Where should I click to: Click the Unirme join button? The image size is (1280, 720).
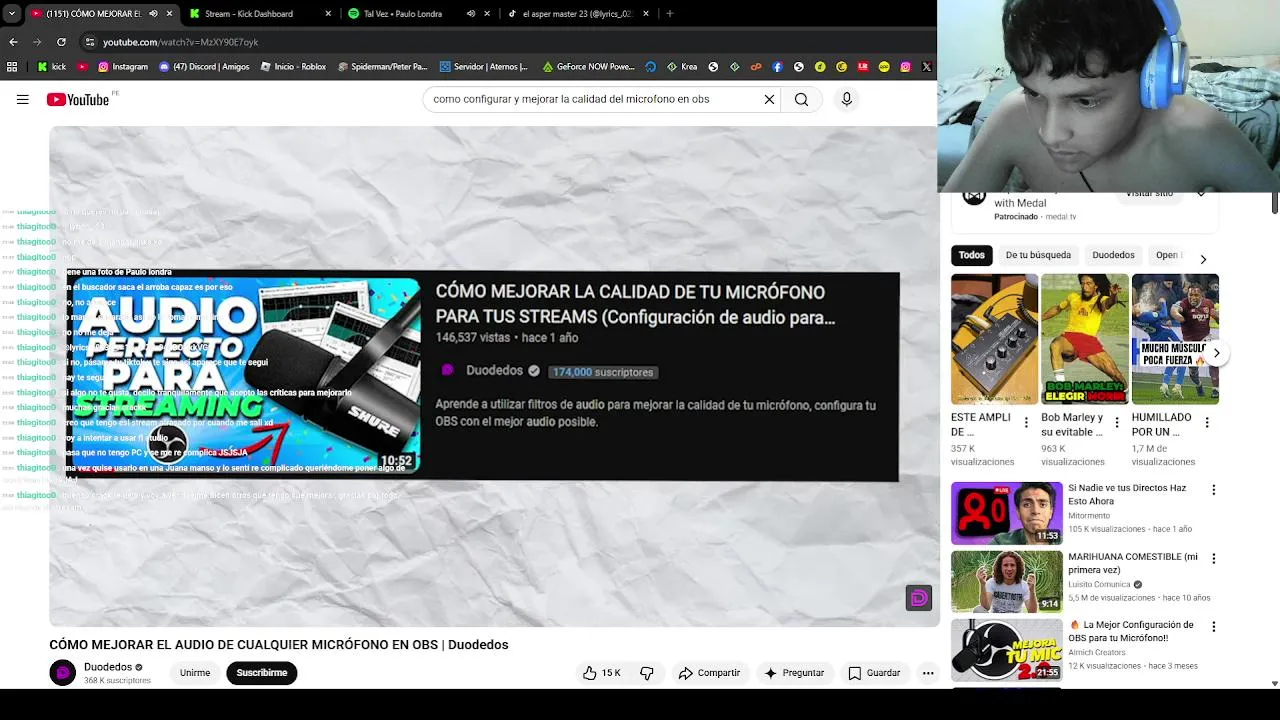click(x=195, y=673)
